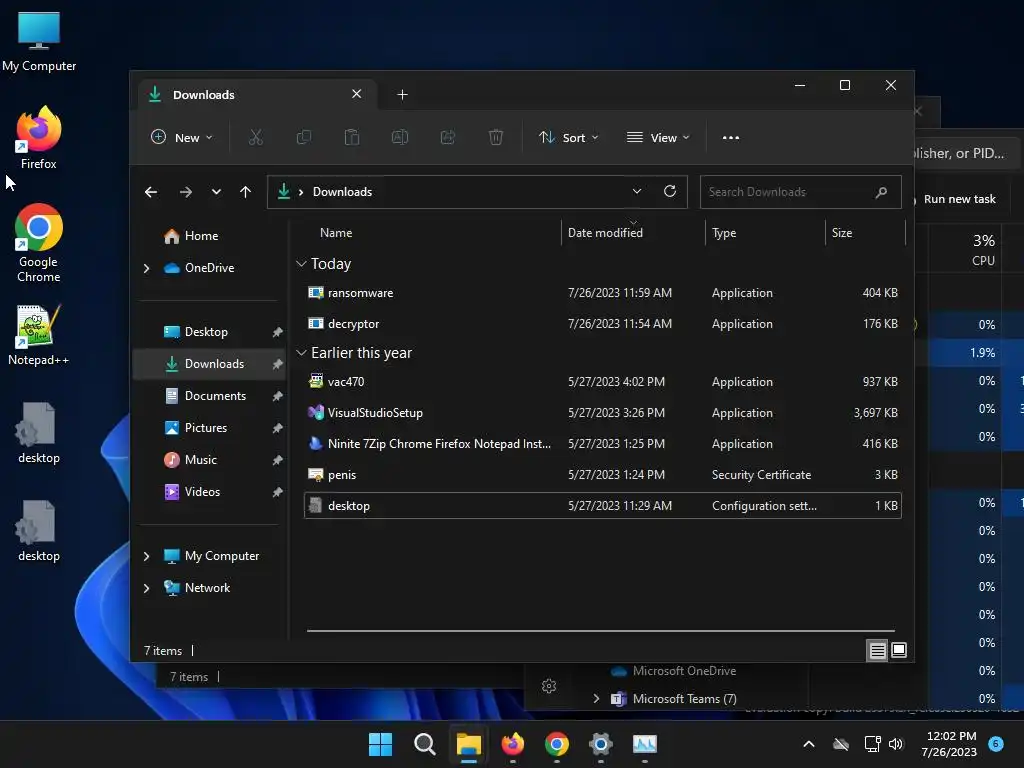
Task: Go up one folder level
Action: point(246,192)
